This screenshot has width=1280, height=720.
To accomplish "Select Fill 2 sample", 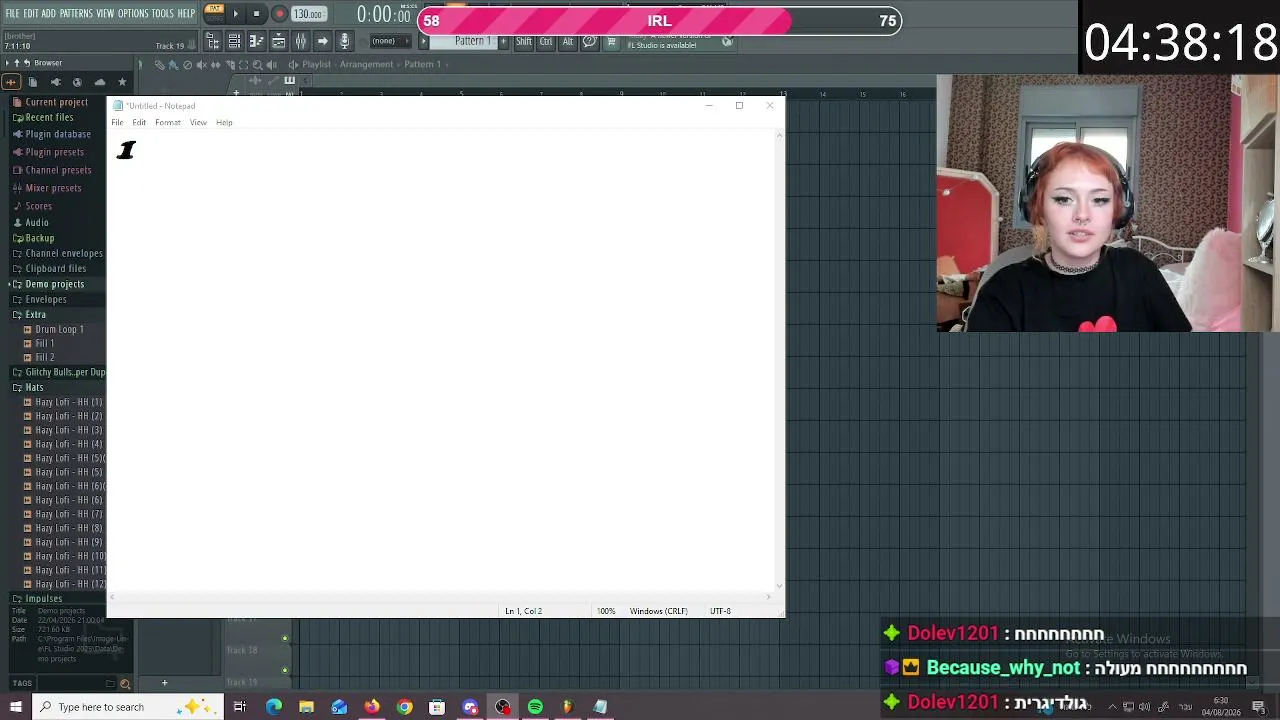I will (x=39, y=357).
